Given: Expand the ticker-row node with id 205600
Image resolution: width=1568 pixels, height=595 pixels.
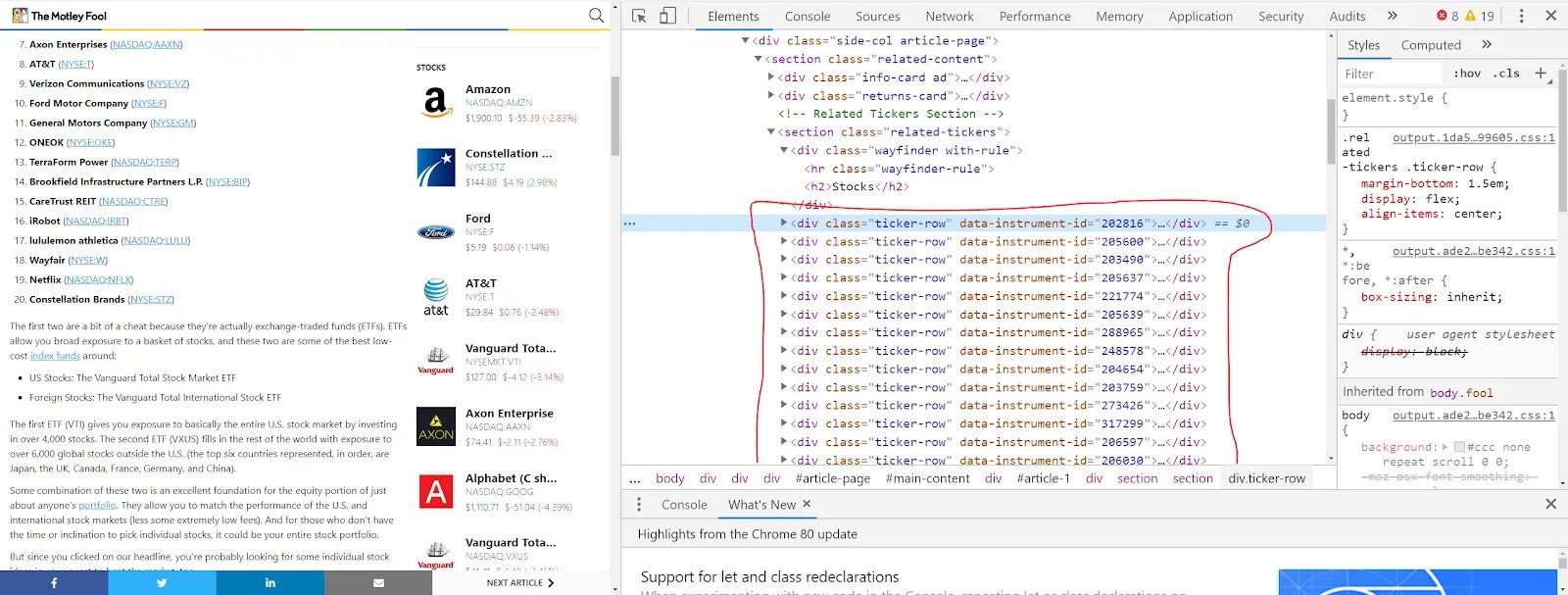Looking at the screenshot, I should pos(783,241).
